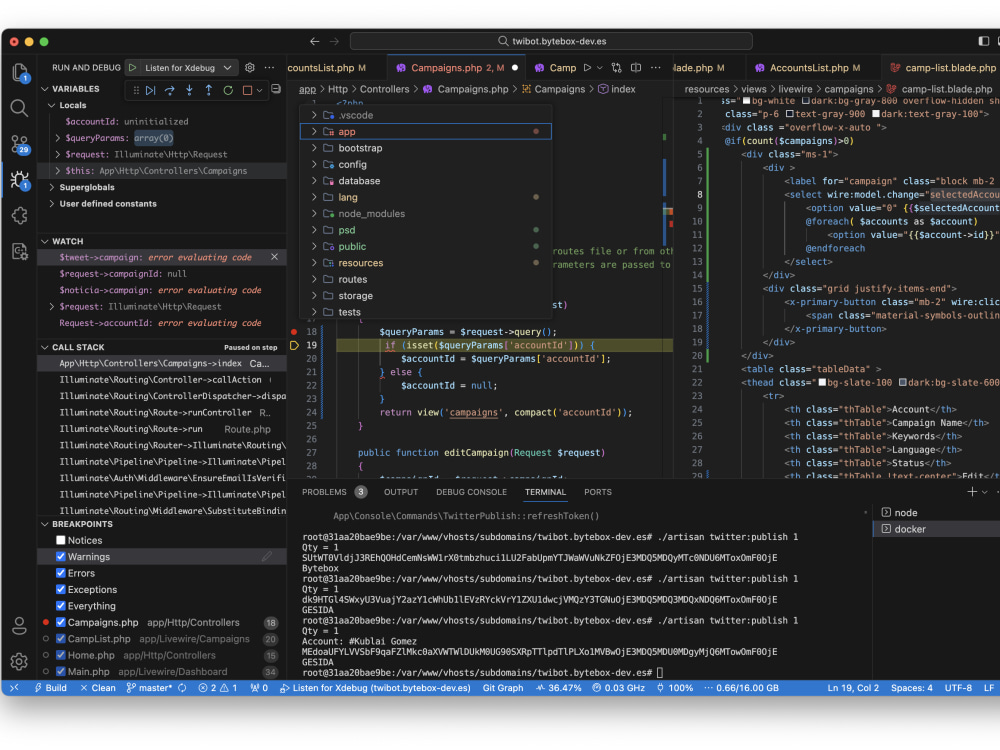Click Step Into in debug toolbar
The height and width of the screenshot is (750, 1000).
click(189, 91)
